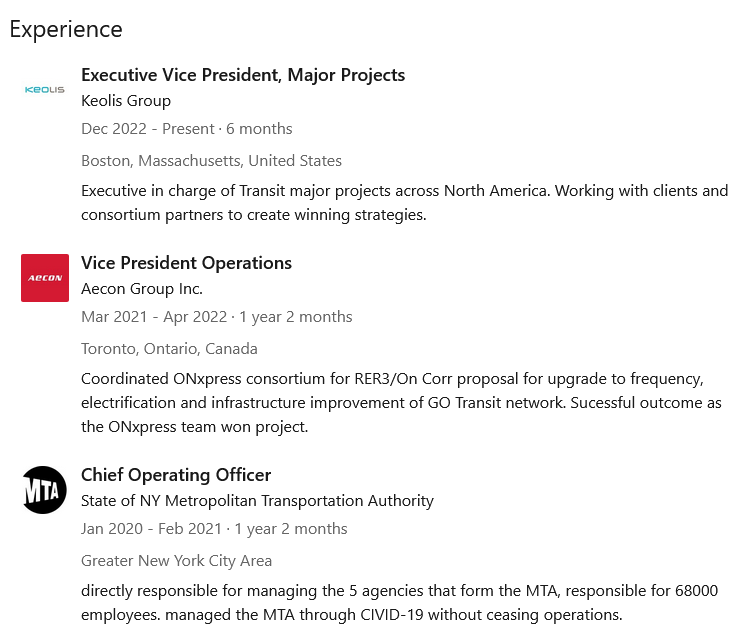Click the Dec 2022 - Present date range
The height and width of the screenshot is (639, 740).
point(148,129)
